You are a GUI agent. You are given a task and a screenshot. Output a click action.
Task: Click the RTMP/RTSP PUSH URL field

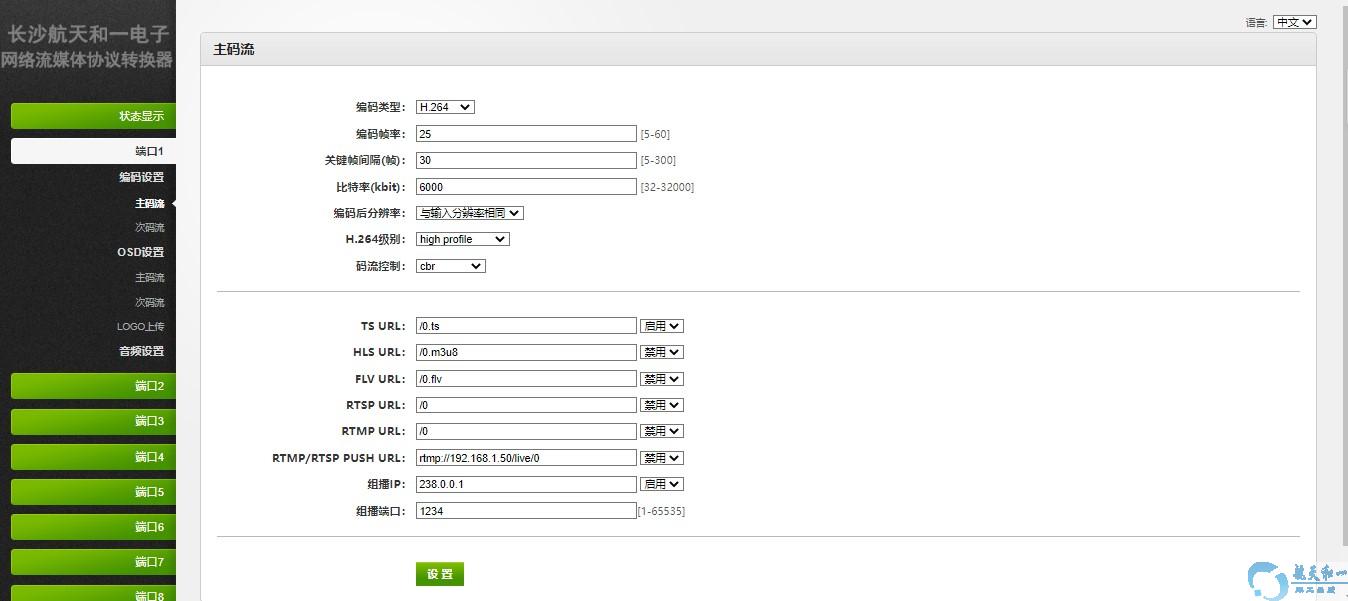tap(526, 458)
